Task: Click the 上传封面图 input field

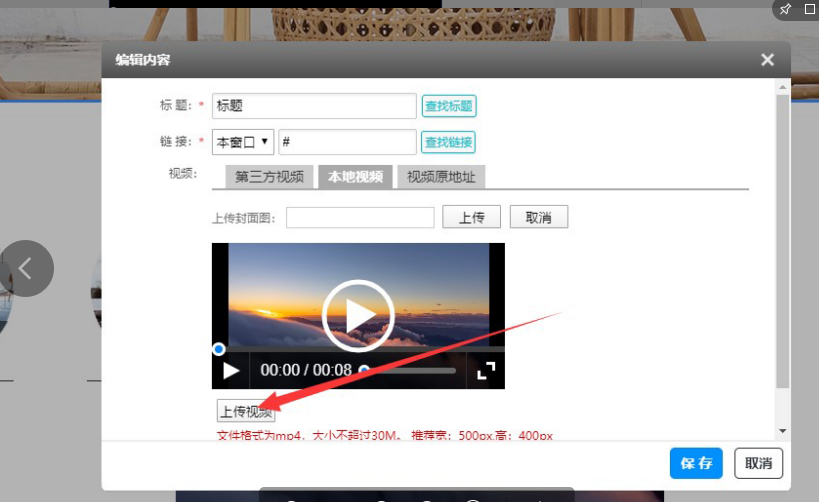Action: [360, 217]
